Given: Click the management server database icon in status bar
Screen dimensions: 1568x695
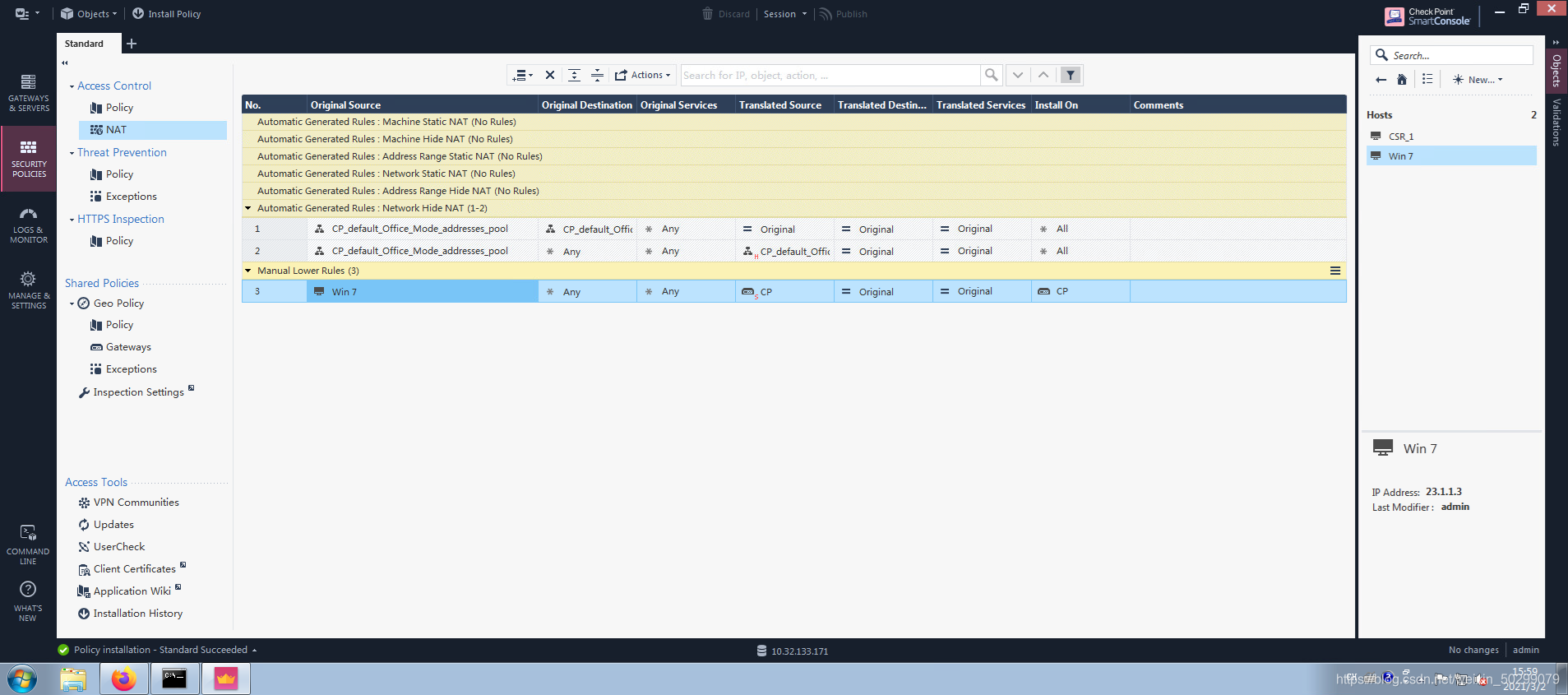Looking at the screenshot, I should pos(761,651).
